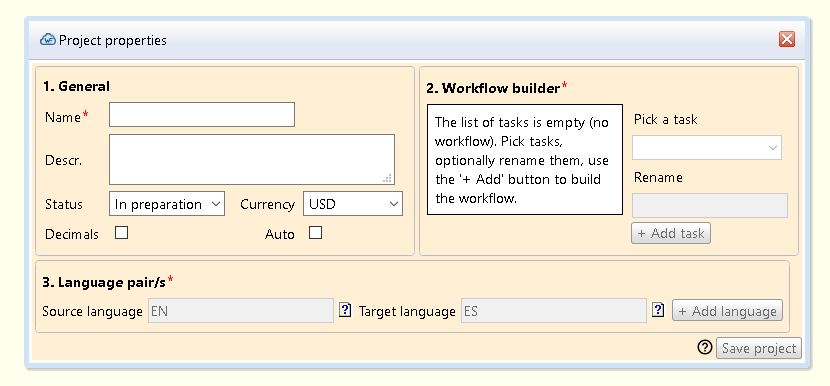Select the Target language field showing ES
830x386 pixels.
[x=554, y=311]
